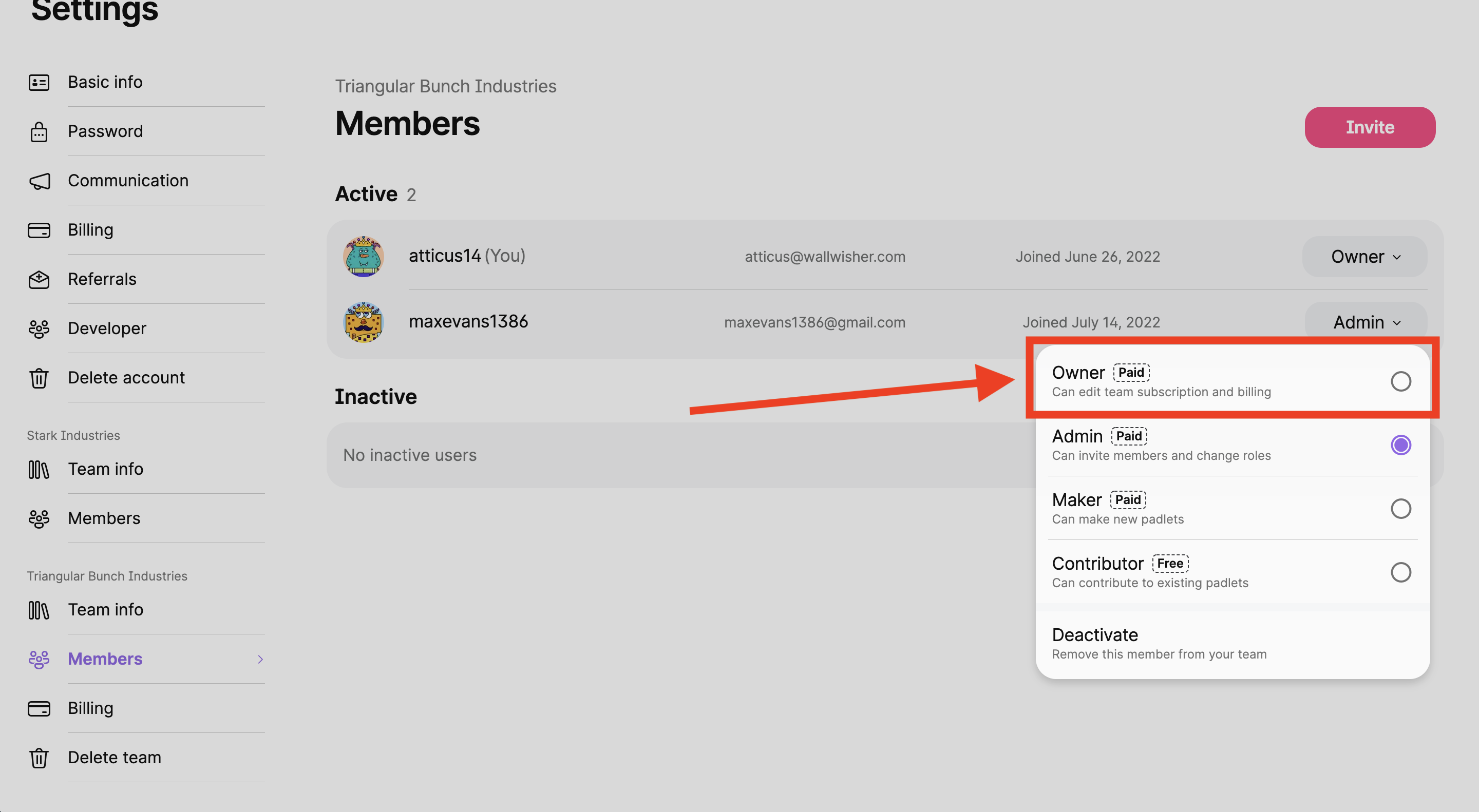
Task: Click the Members page heading
Action: (x=408, y=125)
